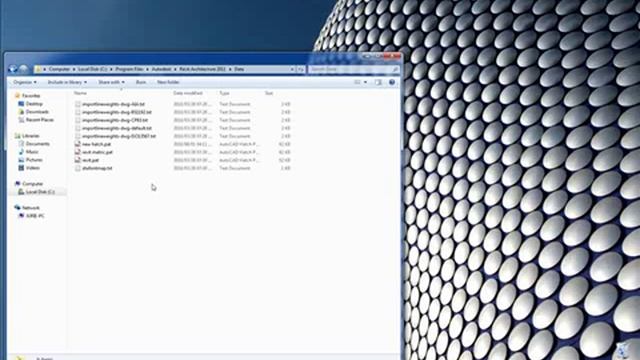
Task: Click icon of revit metric.pat file
Action: [x=78, y=152]
